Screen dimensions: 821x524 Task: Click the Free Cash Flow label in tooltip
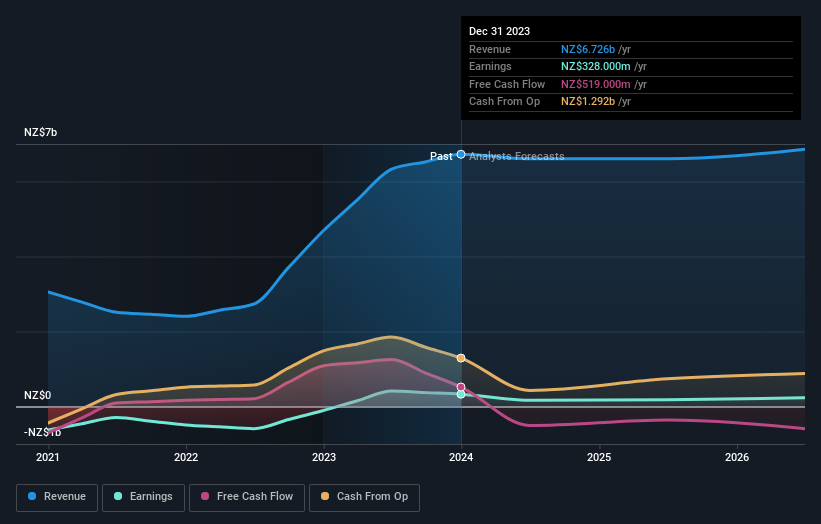[x=507, y=84]
